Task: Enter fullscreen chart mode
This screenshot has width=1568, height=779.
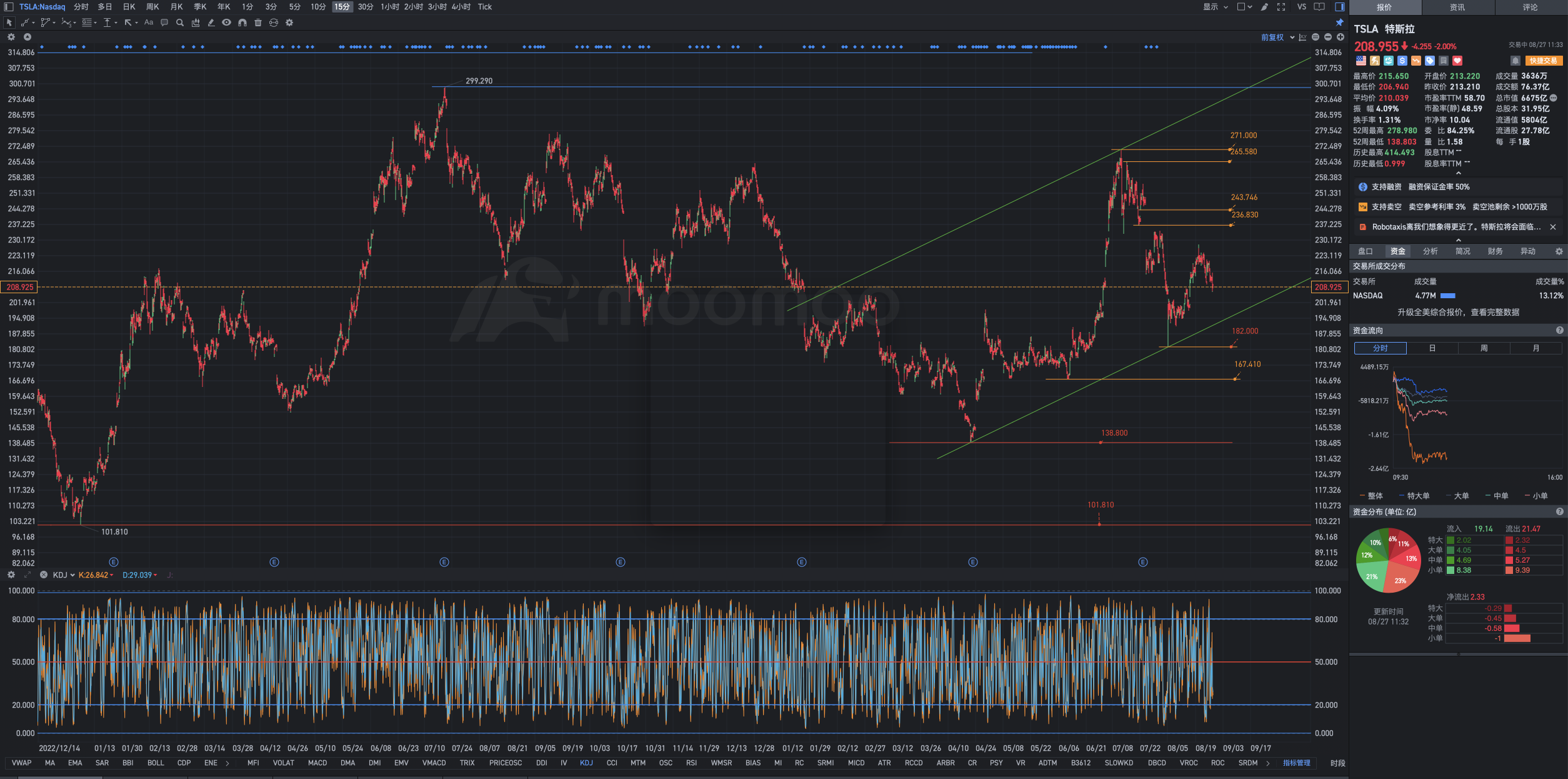Action: click(x=1281, y=7)
